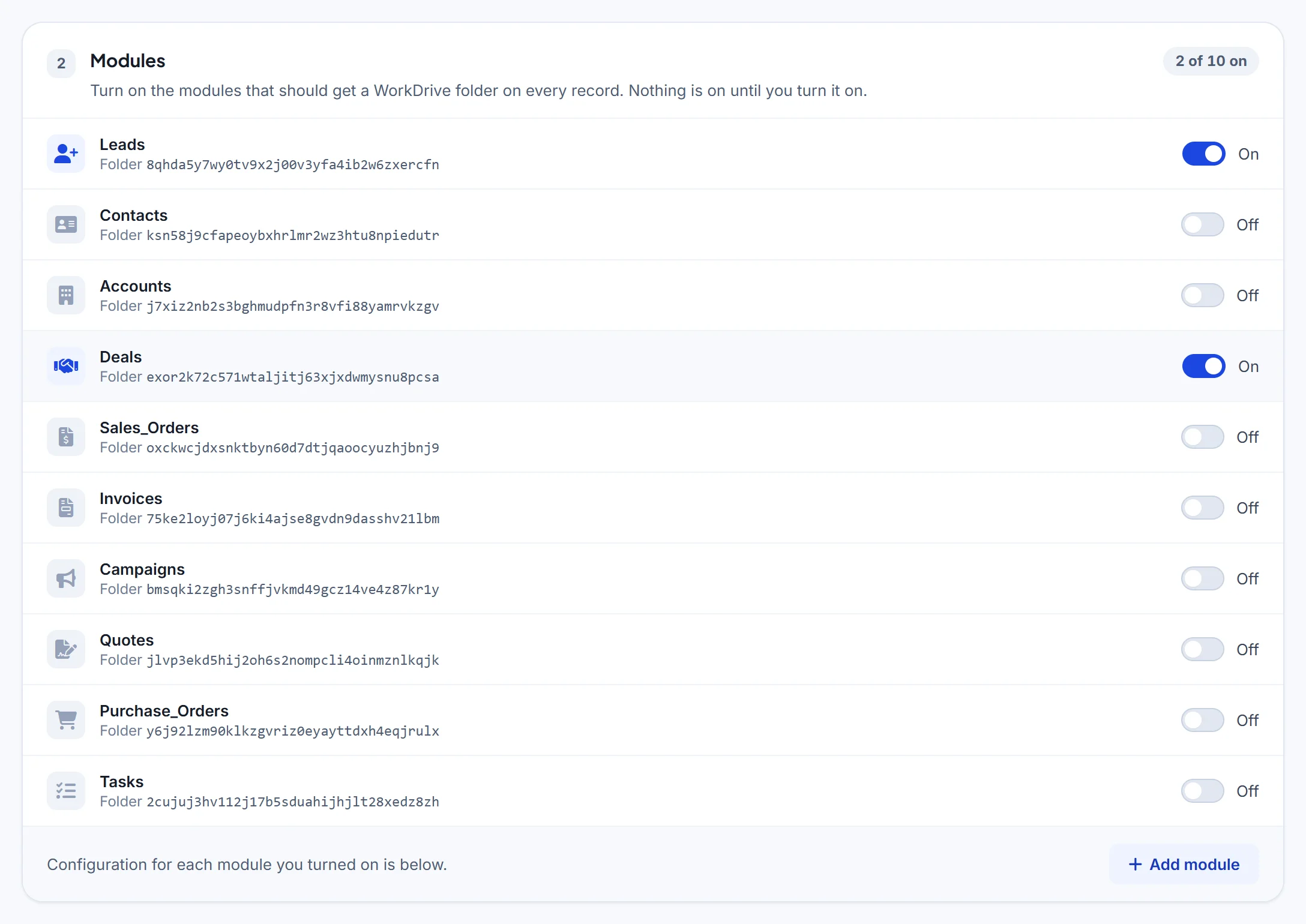Image resolution: width=1306 pixels, height=924 pixels.
Task: Select the Purchase_Orders module name
Action: [x=164, y=711]
